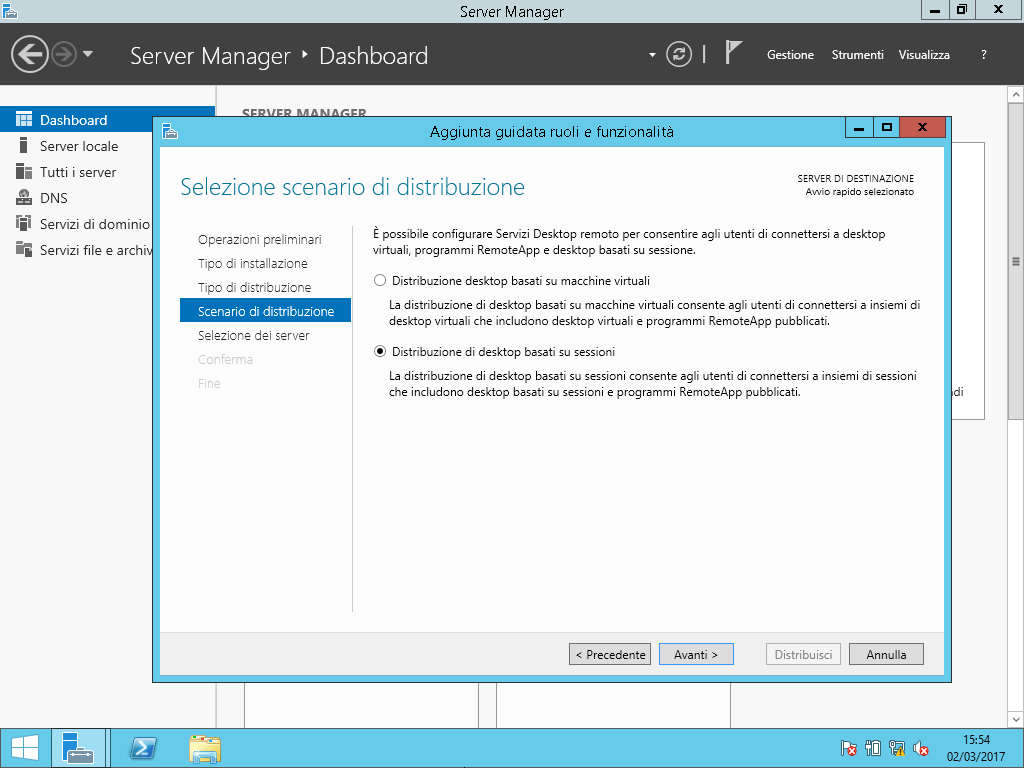Viewport: 1024px width, 768px height.
Task: Expand dropdown arrow beside refresh icon
Action: coord(653,55)
